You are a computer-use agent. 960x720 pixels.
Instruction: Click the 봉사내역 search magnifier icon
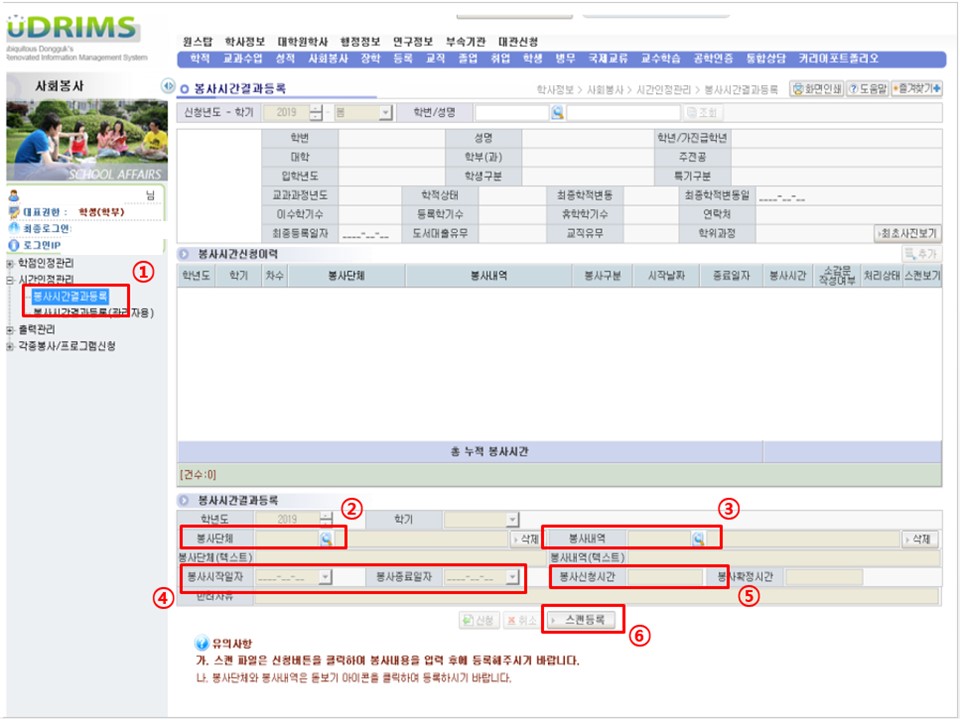point(699,538)
